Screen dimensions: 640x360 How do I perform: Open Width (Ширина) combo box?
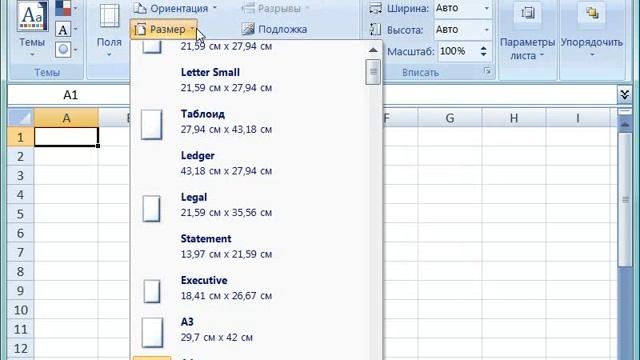pyautogui.click(x=463, y=8)
